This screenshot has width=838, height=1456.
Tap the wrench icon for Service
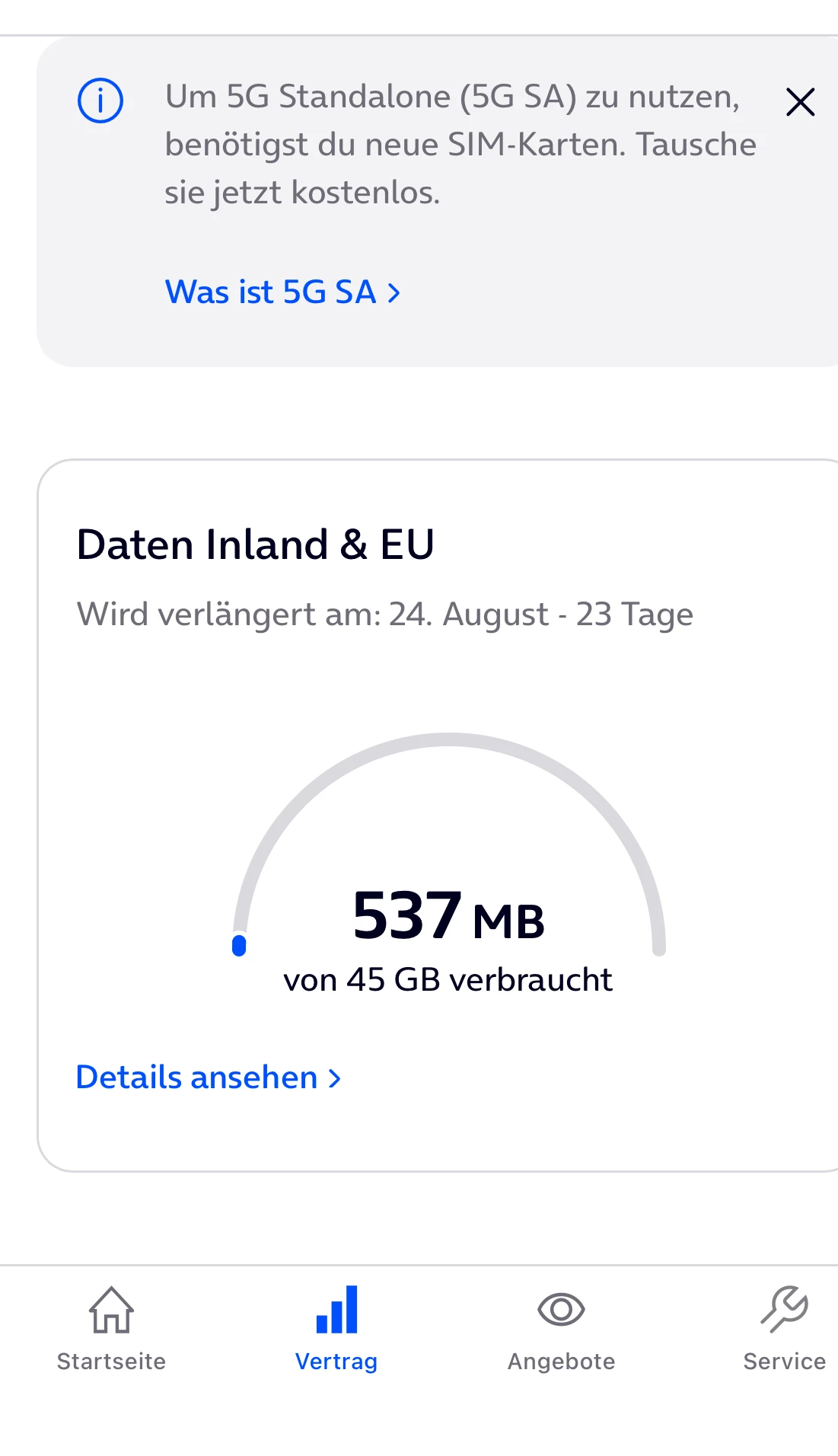click(784, 1310)
